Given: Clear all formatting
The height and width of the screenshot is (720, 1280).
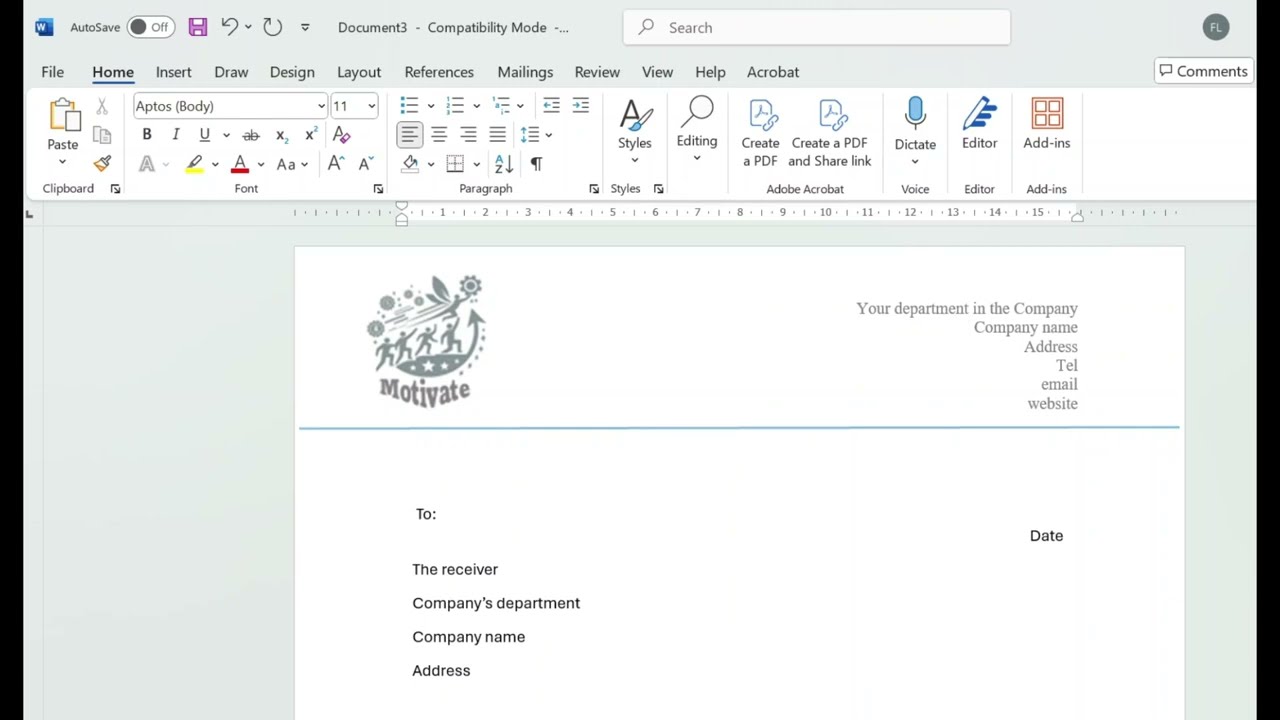Looking at the screenshot, I should [341, 135].
